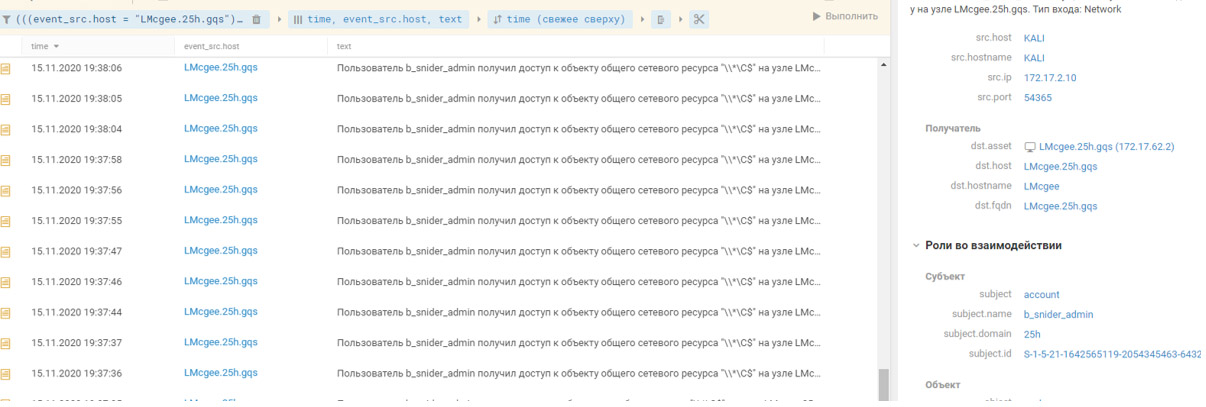
Task: Open event icon for row 19:37:37
Action: point(6,343)
